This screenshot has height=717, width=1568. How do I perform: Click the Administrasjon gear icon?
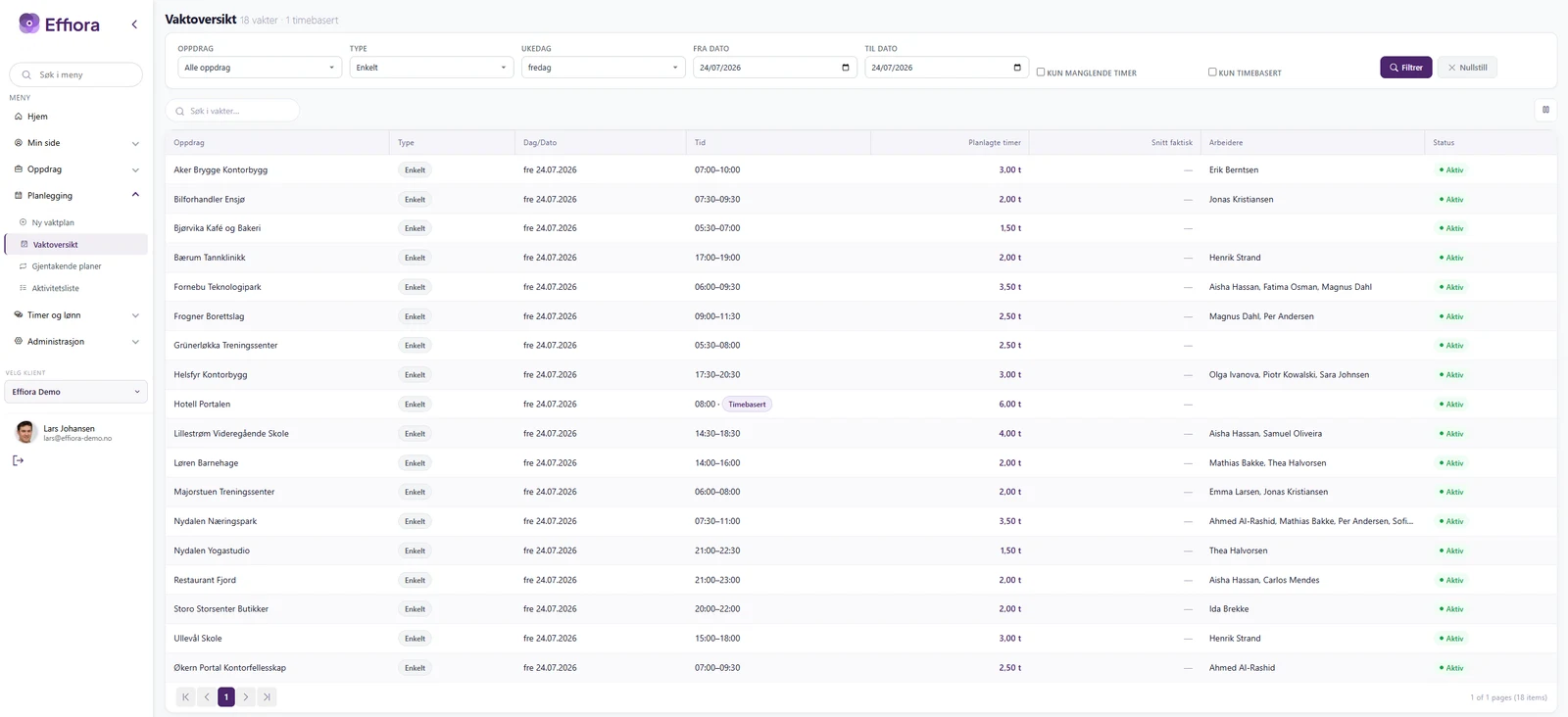pos(19,342)
